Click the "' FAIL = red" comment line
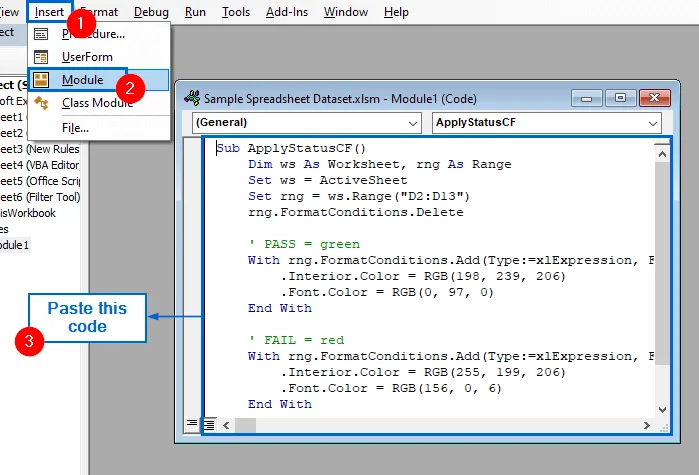Screen dimensions: 699x475 click(x=296, y=340)
